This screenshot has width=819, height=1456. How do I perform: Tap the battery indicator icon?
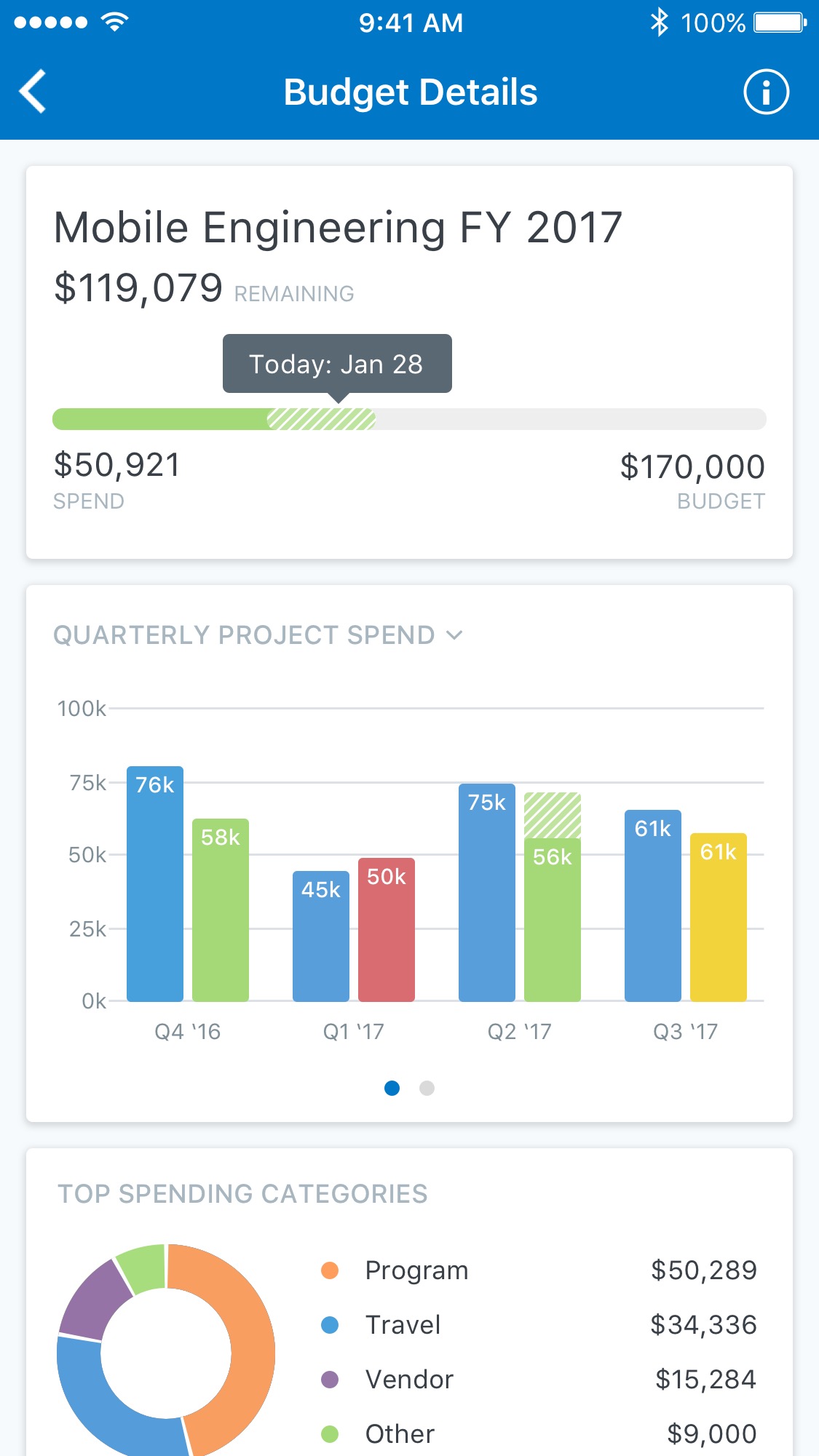pos(780,23)
